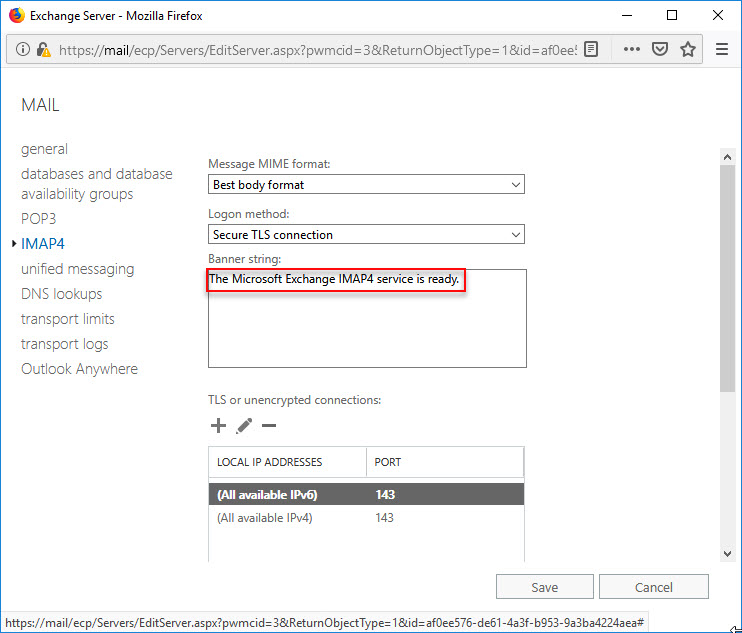Select the (All available IPv6) row

pyautogui.click(x=366, y=494)
